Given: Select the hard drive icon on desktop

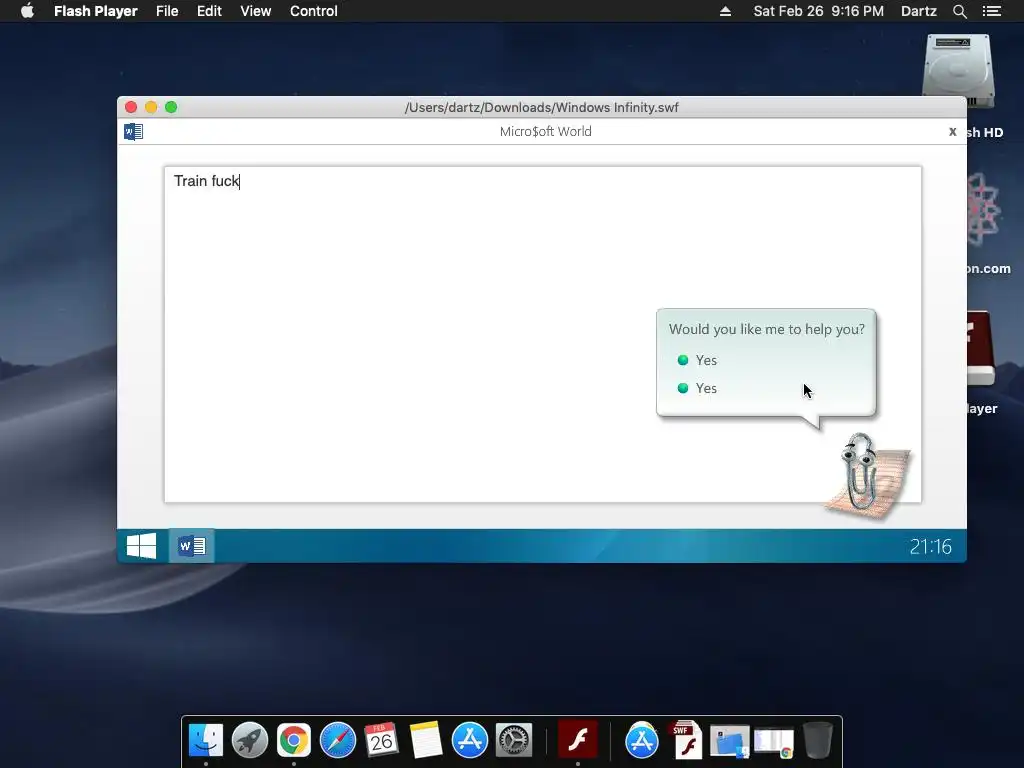Looking at the screenshot, I should 958,72.
